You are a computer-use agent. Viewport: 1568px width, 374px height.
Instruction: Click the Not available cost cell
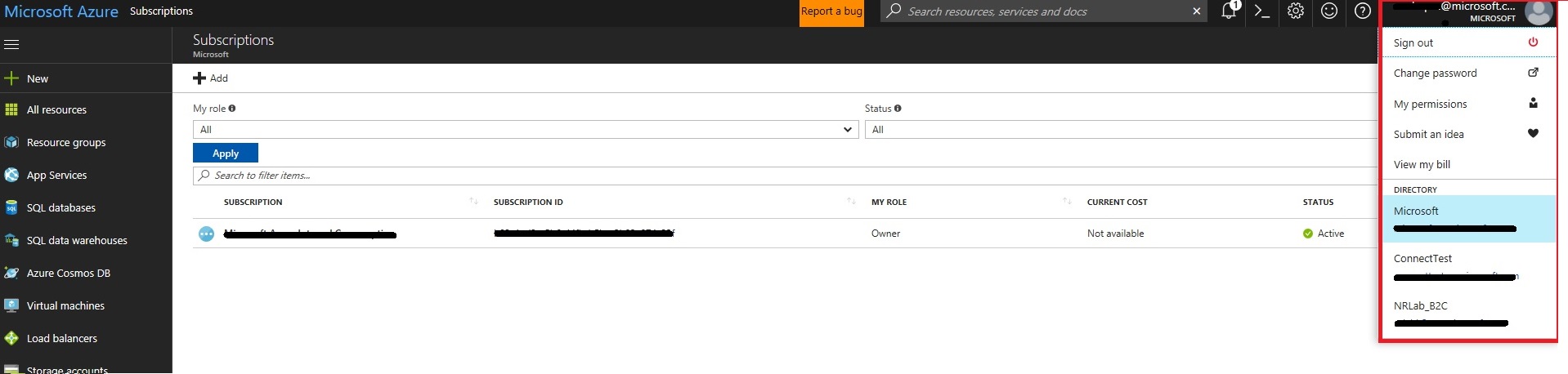(1115, 234)
